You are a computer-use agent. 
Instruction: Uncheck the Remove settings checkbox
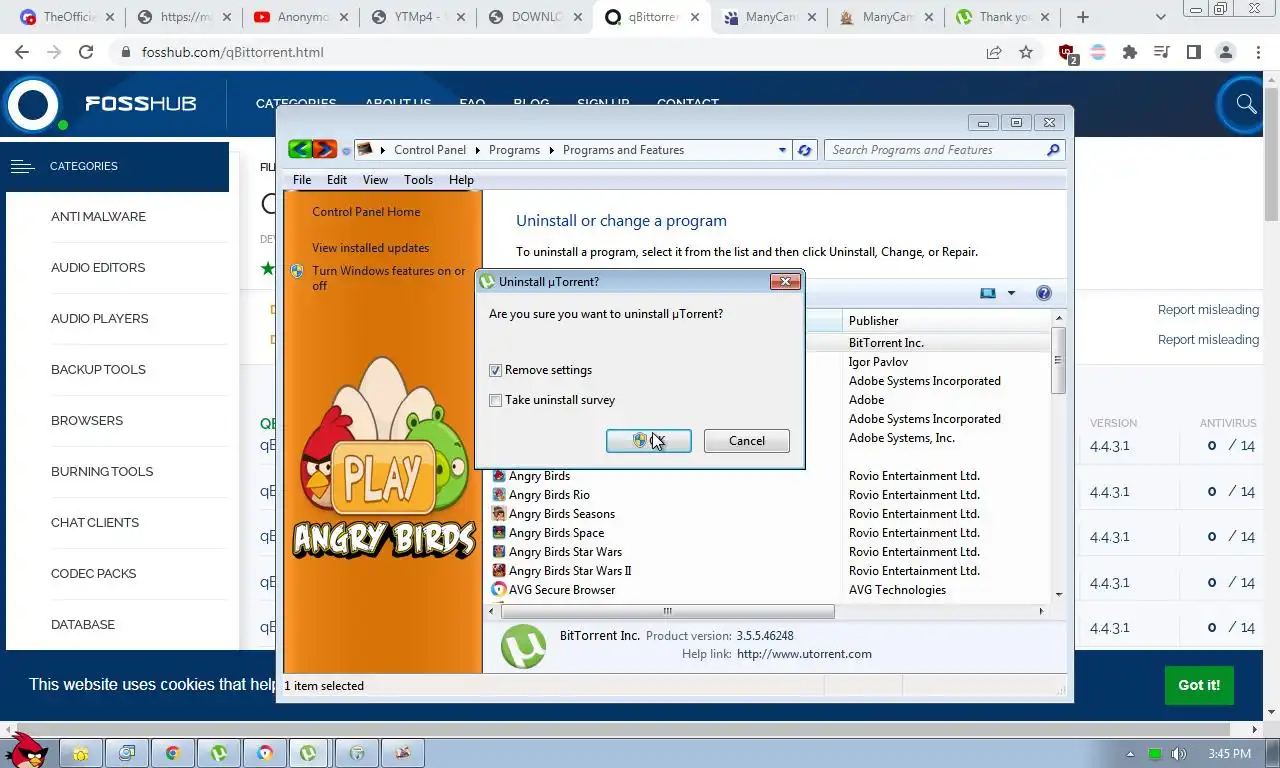pos(495,370)
